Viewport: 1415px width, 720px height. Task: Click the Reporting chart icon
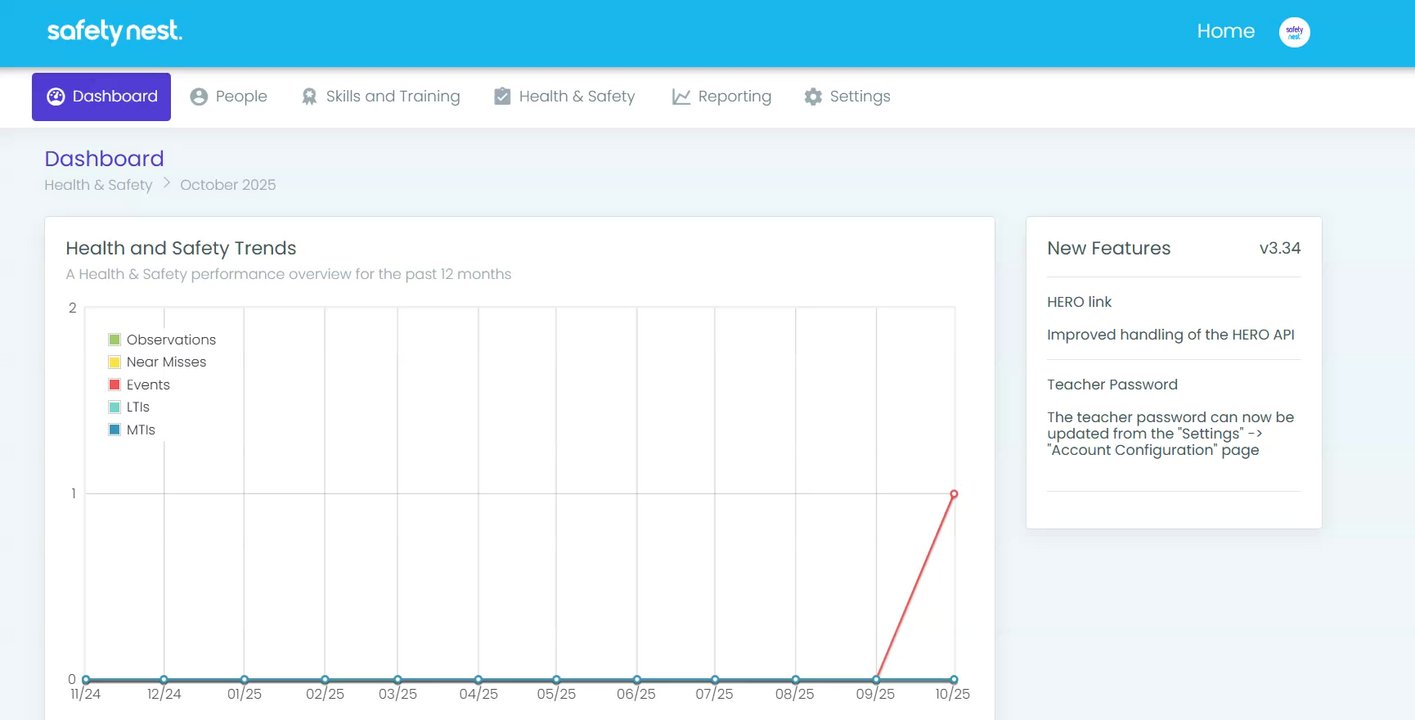click(681, 97)
